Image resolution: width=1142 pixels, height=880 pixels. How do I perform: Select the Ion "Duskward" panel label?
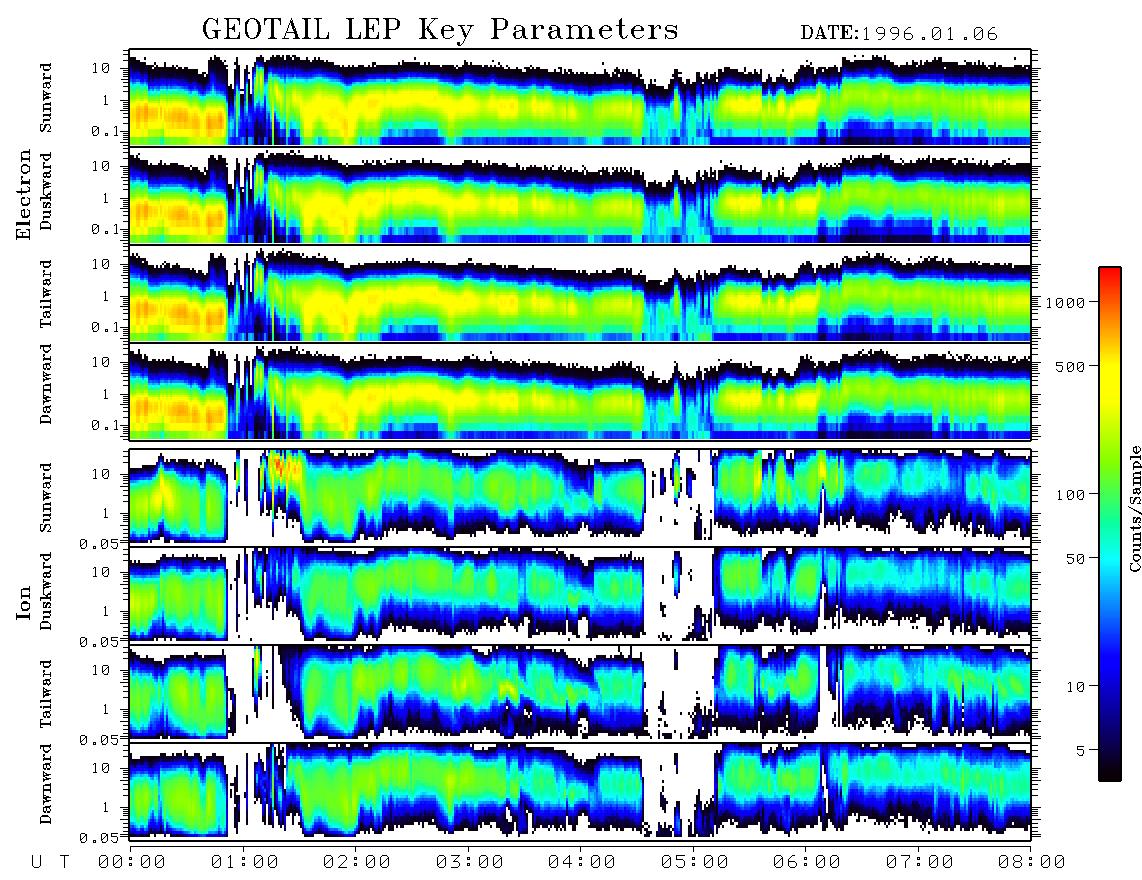click(46, 591)
